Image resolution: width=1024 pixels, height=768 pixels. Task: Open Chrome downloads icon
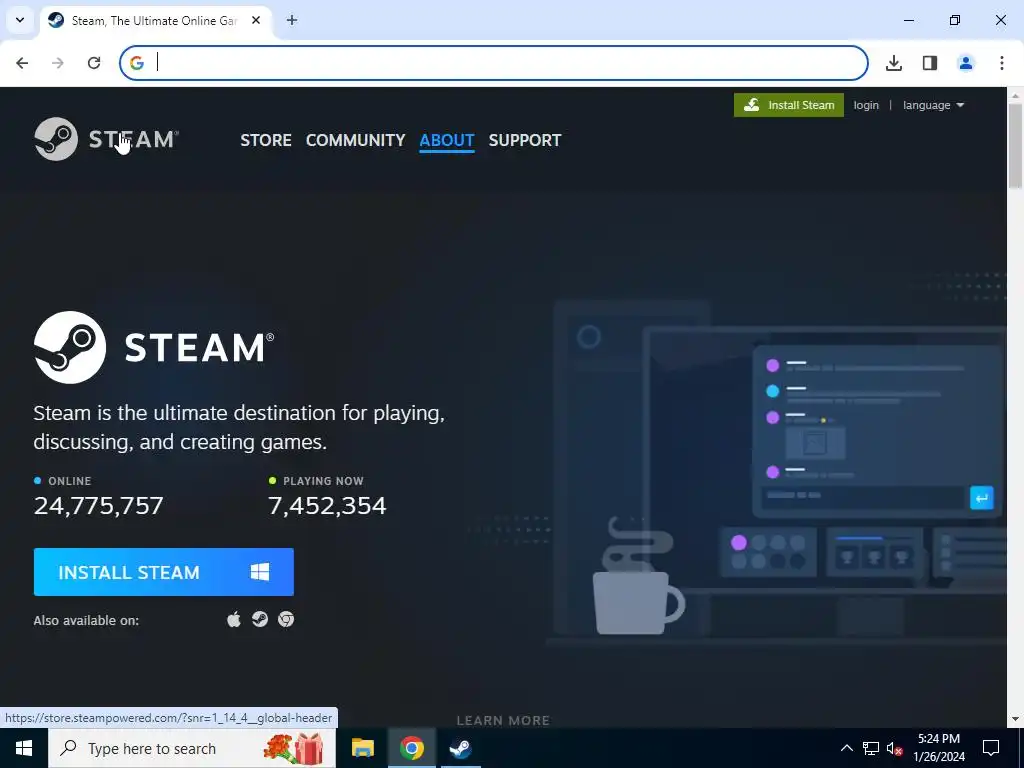tap(894, 63)
